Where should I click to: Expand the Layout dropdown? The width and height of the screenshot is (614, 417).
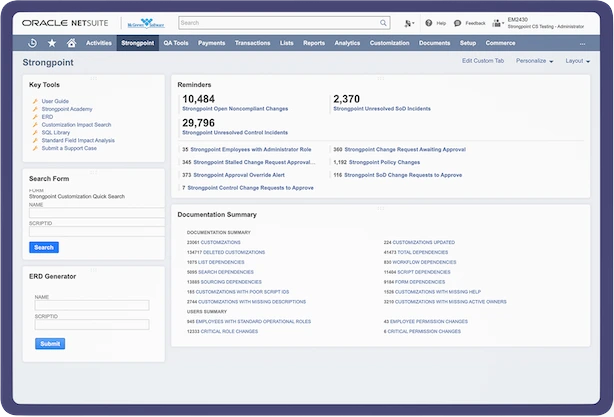coord(575,62)
